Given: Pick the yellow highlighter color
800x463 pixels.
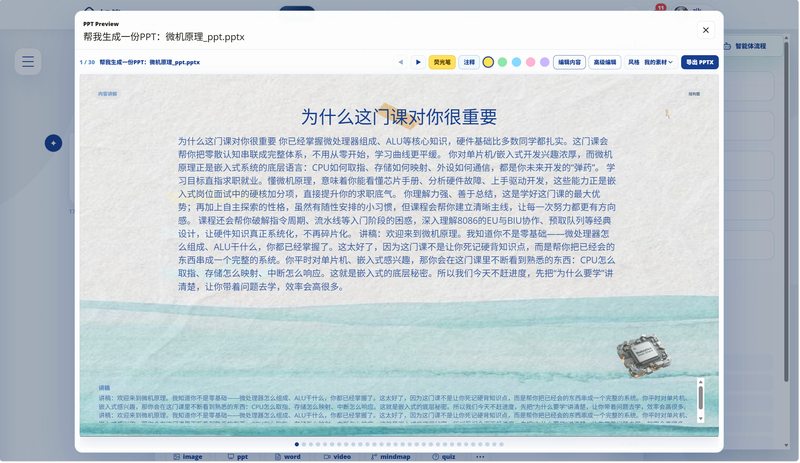Looking at the screenshot, I should coord(488,62).
